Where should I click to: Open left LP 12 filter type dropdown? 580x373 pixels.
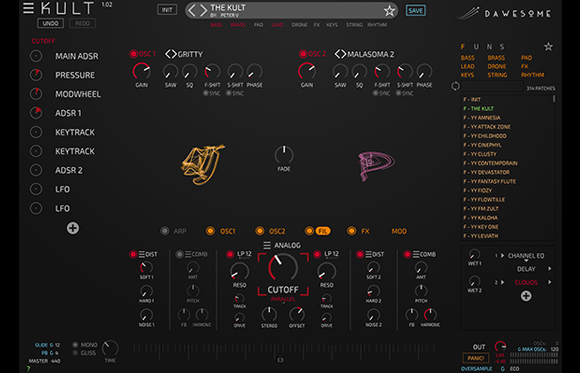(244, 255)
